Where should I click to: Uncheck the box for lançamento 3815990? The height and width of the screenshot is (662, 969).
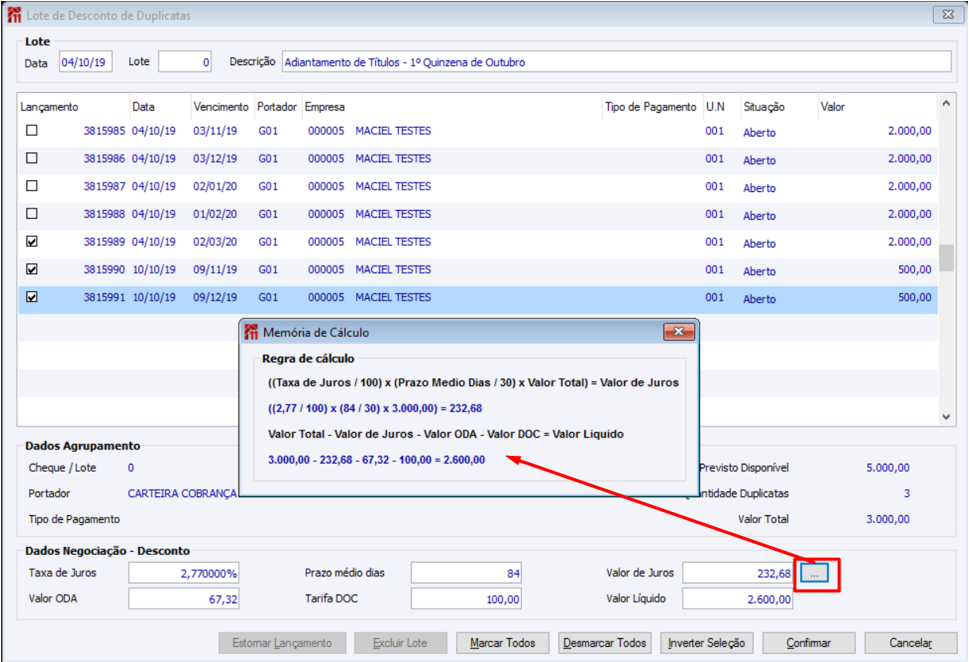[x=32, y=269]
